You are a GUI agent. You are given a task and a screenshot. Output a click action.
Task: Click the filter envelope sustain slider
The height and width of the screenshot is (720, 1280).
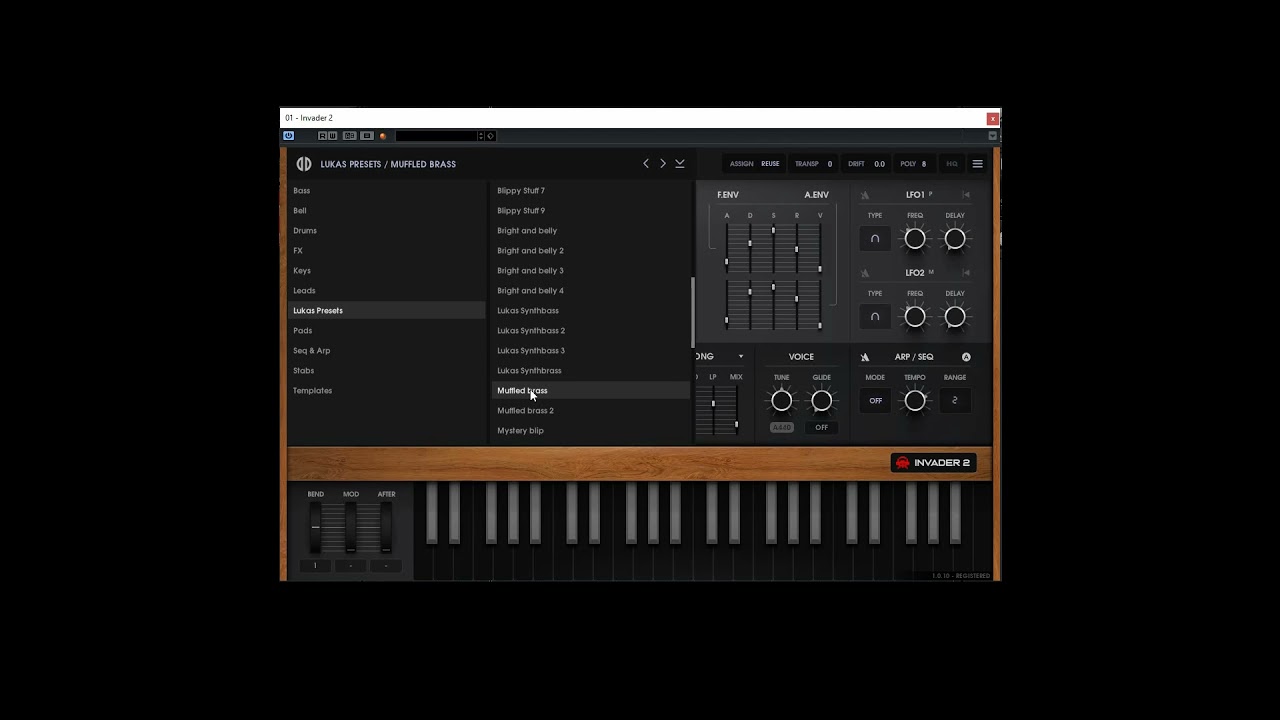point(773,248)
